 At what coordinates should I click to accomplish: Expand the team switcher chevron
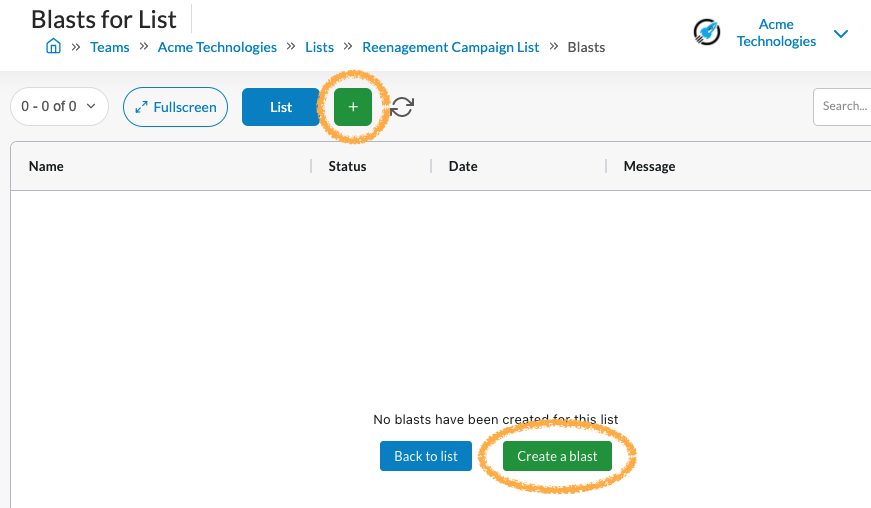coord(841,34)
